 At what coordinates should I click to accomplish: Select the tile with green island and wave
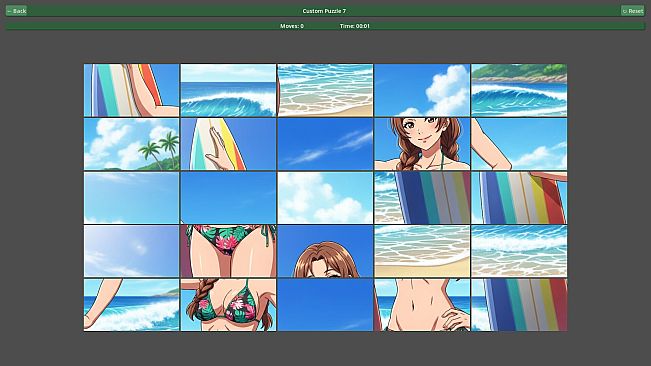pyautogui.click(x=519, y=90)
